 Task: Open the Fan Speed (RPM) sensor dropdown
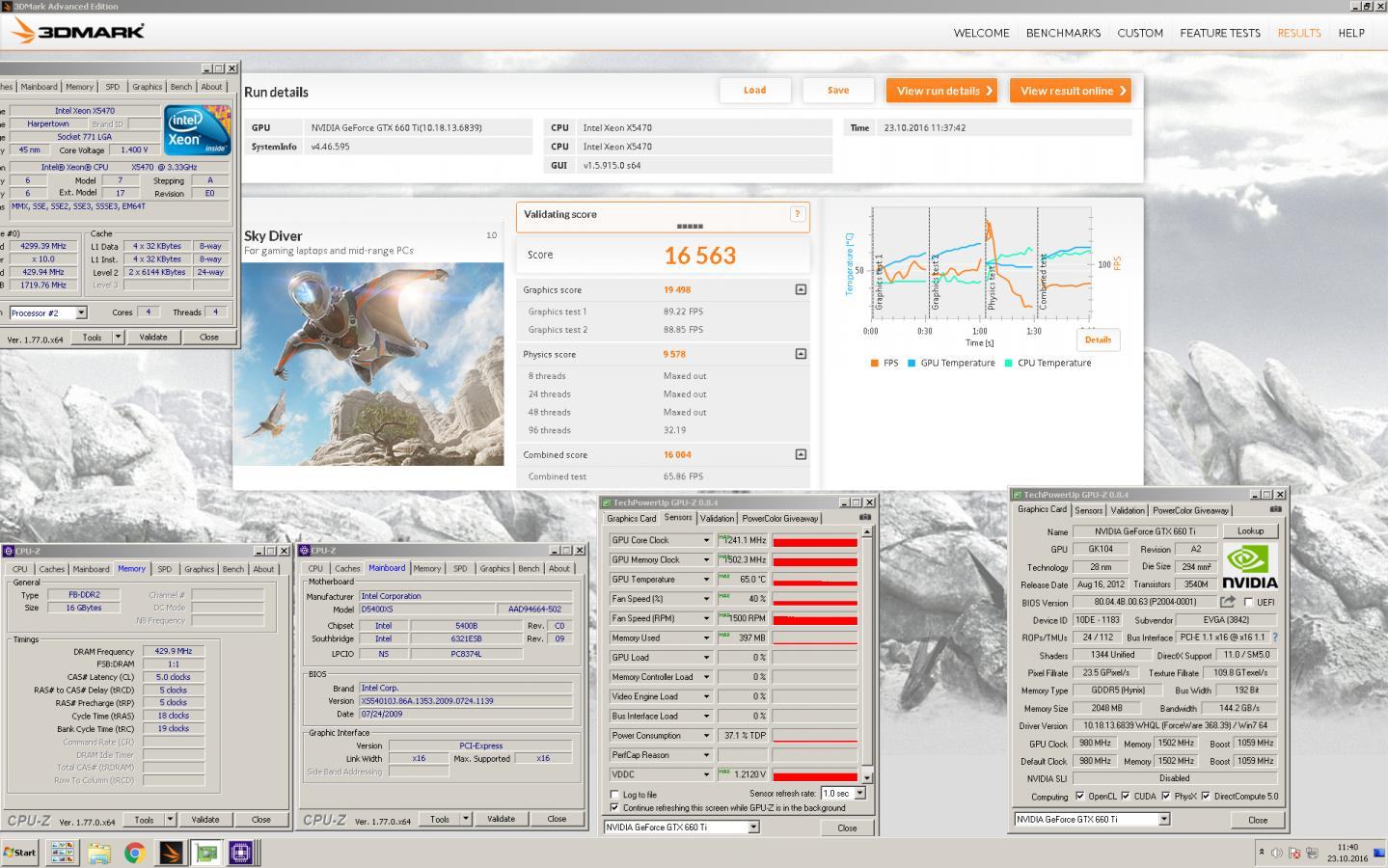tap(706, 618)
